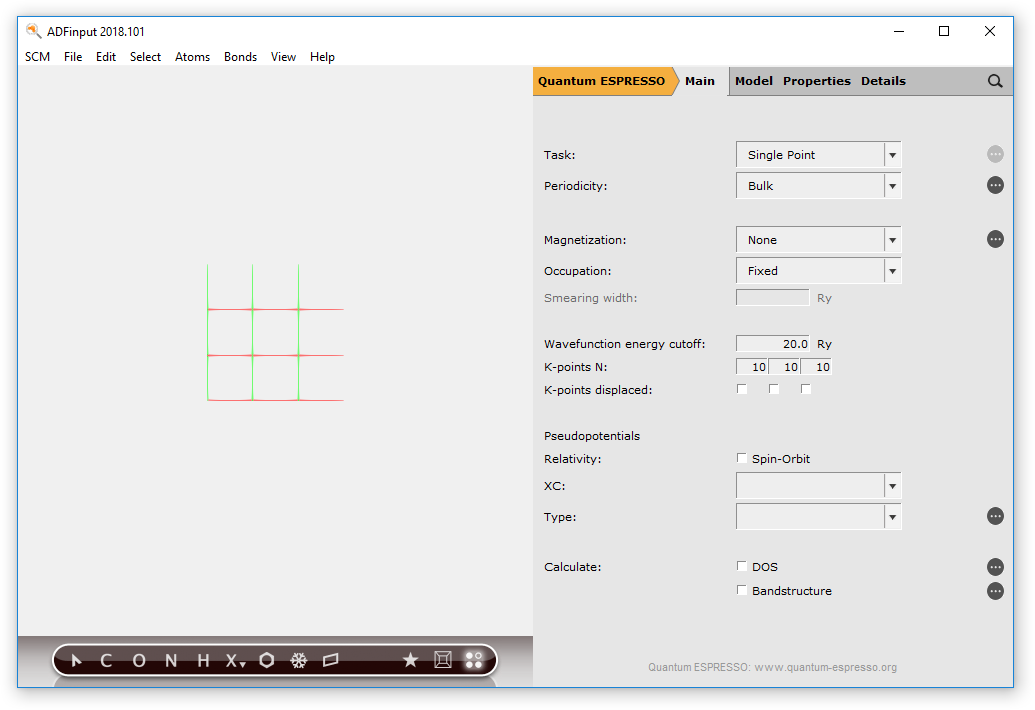The width and height of the screenshot is (1035, 710).
Task: Open details button beside DOS
Action: tap(995, 567)
